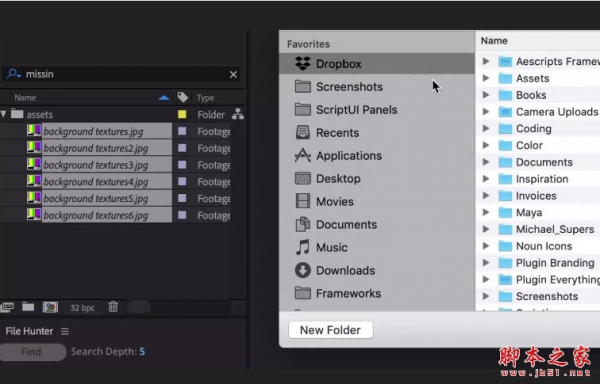Click lavender label swatch of background textures.jpg
The width and height of the screenshot is (600, 384).
(182, 131)
